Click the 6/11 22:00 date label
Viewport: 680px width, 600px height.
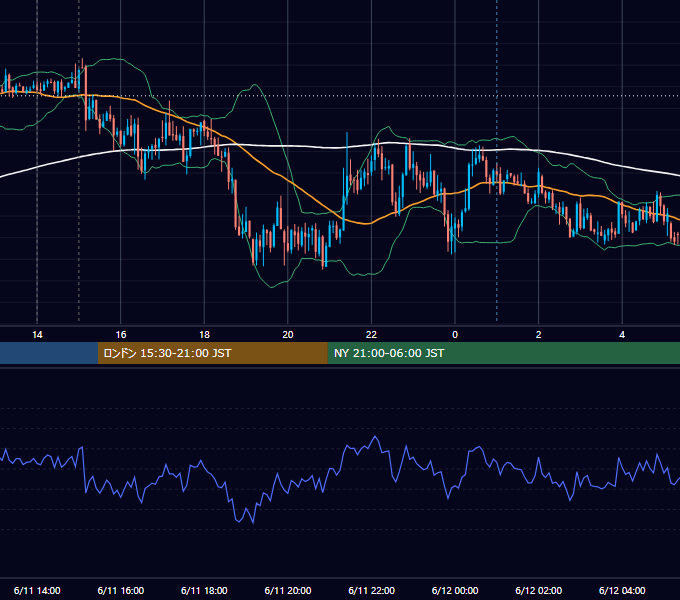pos(372,590)
